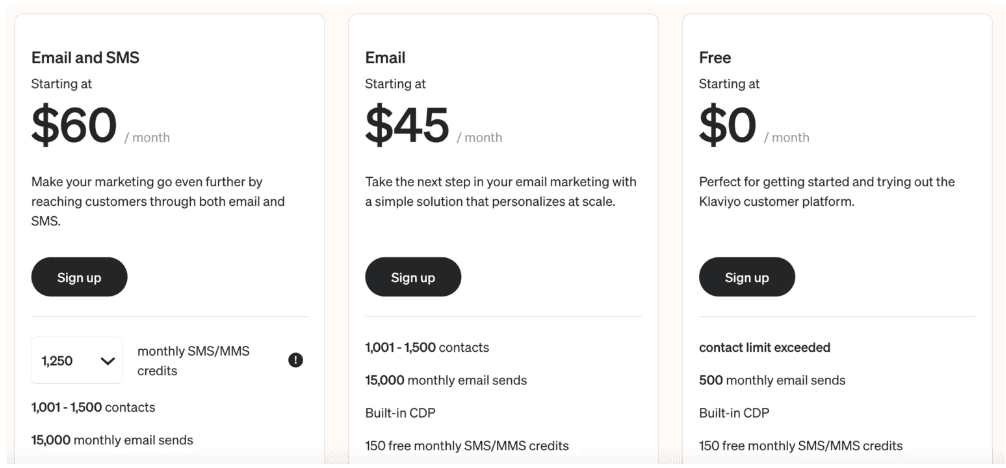Screen dimensions: 1006x468
Task: Select the Free plan heading
Action: click(715, 58)
